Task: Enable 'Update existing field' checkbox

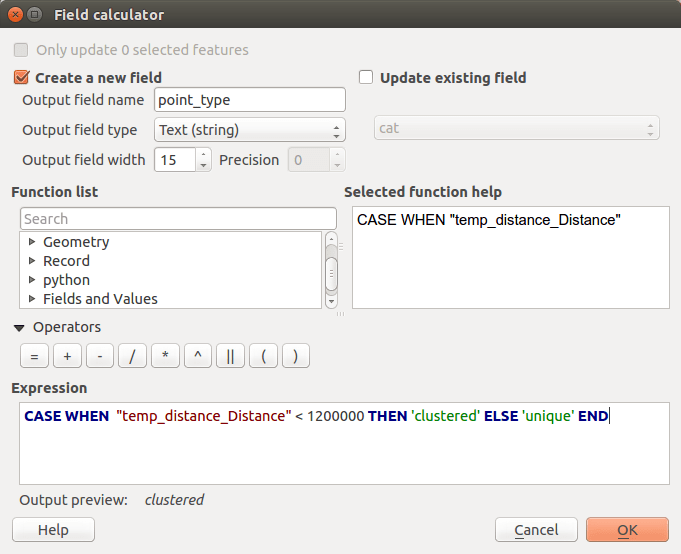Action: pyautogui.click(x=366, y=77)
